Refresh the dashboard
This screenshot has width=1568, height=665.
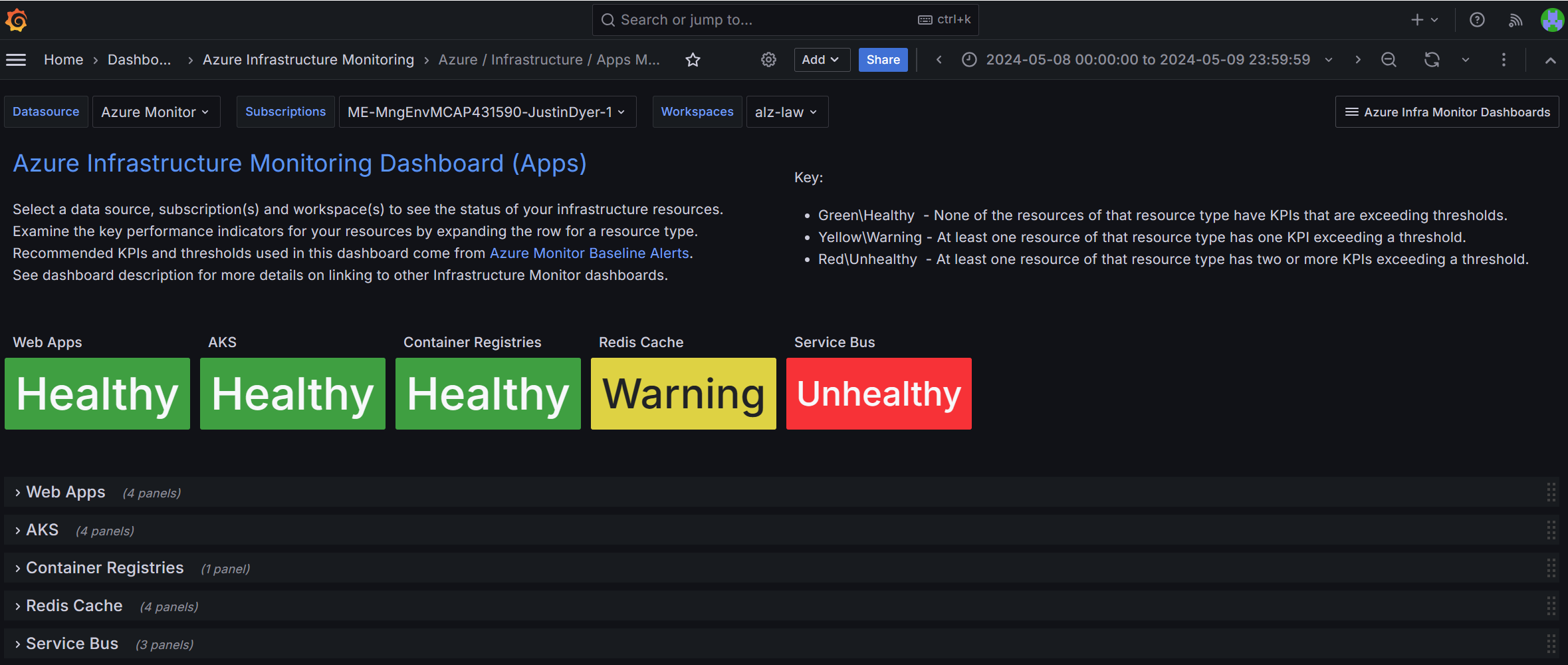(x=1432, y=60)
